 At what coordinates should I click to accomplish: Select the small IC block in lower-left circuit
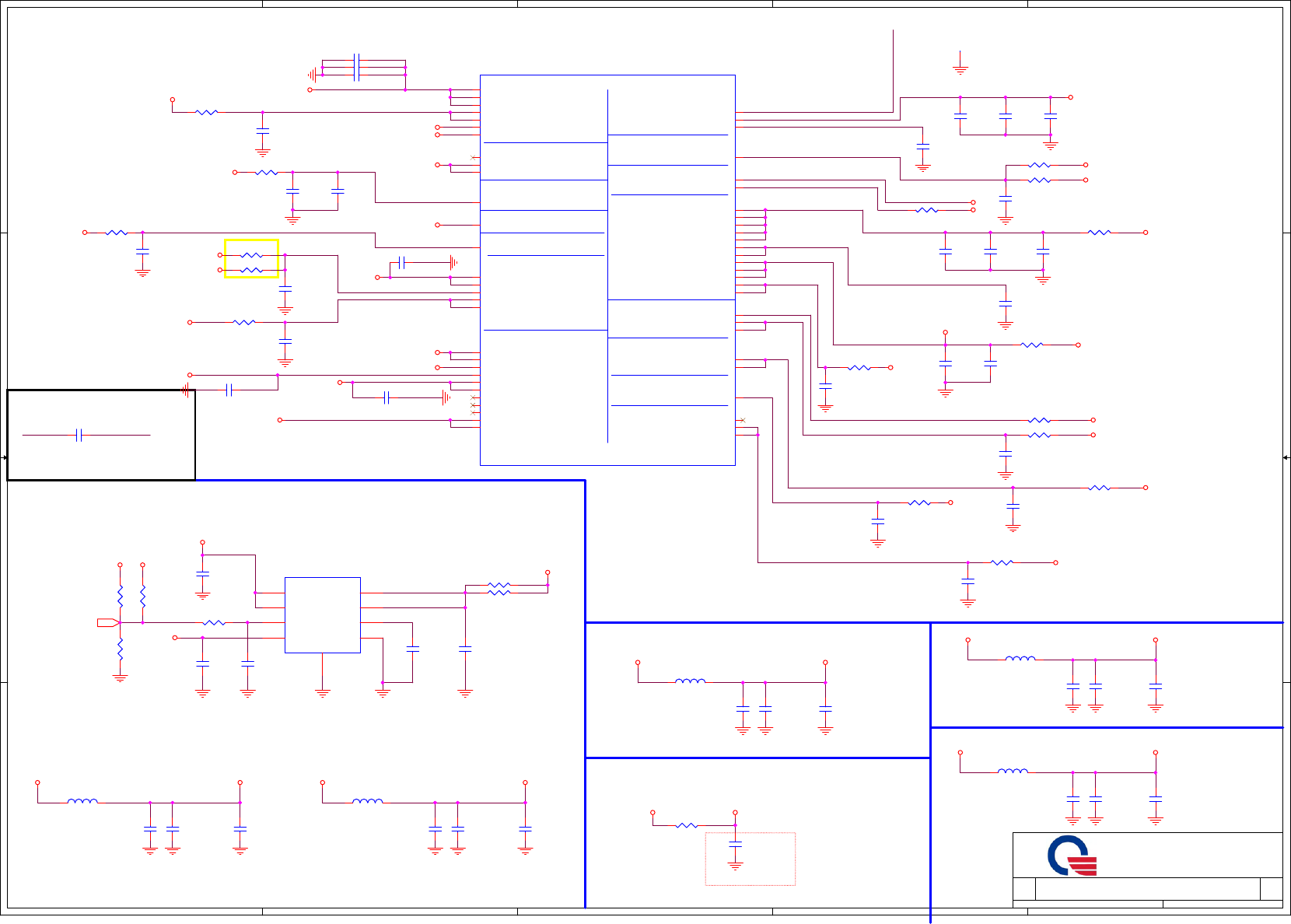(323, 614)
